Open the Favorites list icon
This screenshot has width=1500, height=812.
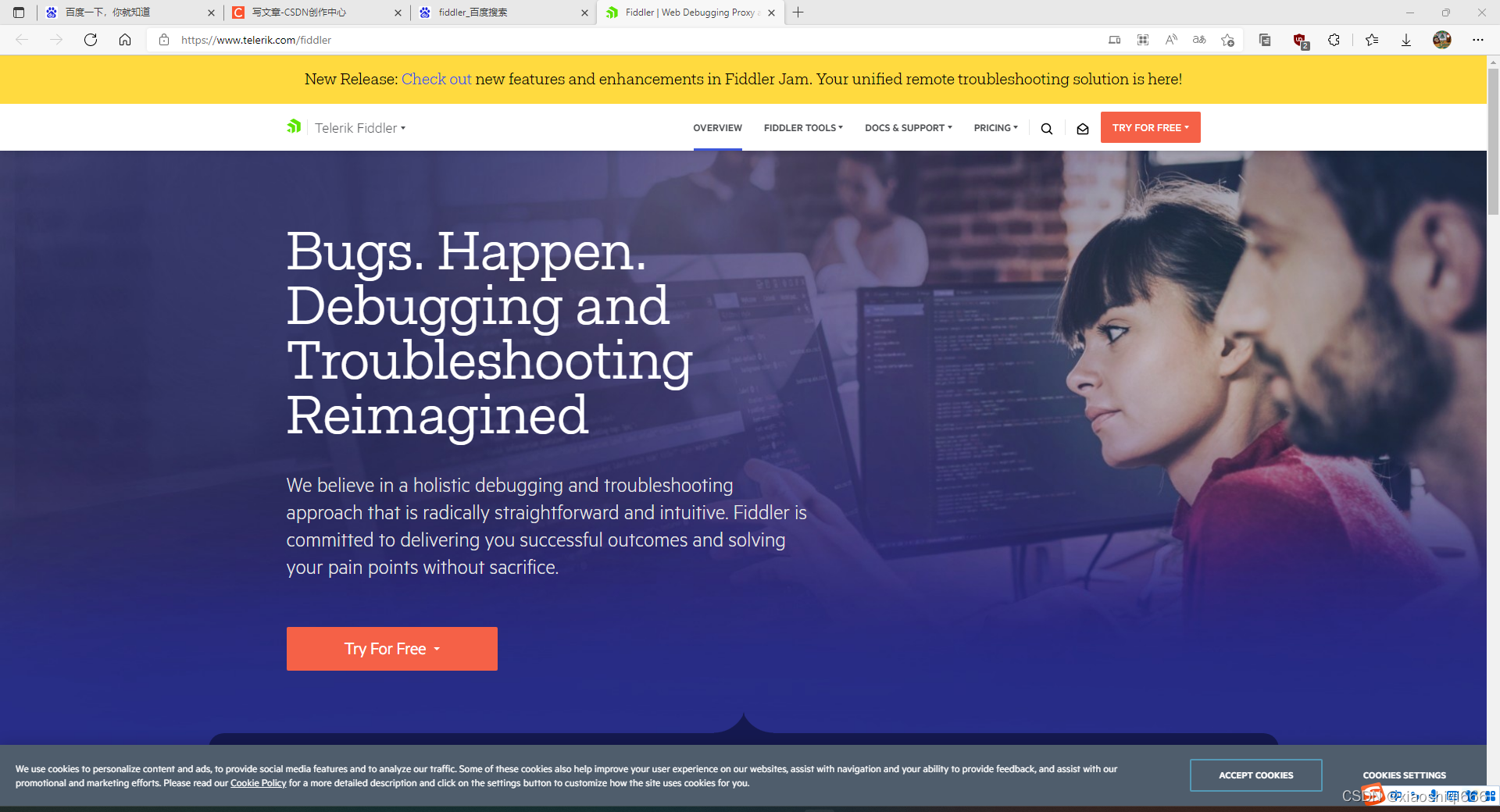point(1372,40)
